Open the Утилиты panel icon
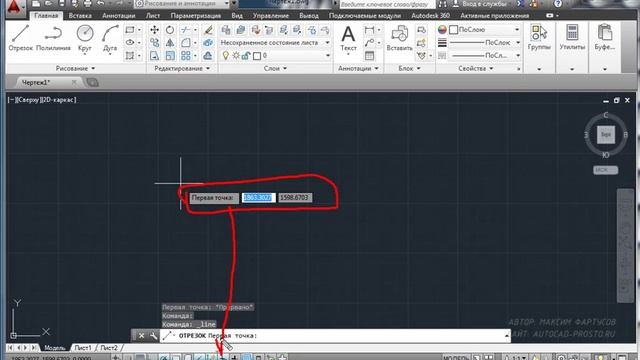Image resolution: width=640 pixels, height=360 pixels. [x=572, y=38]
